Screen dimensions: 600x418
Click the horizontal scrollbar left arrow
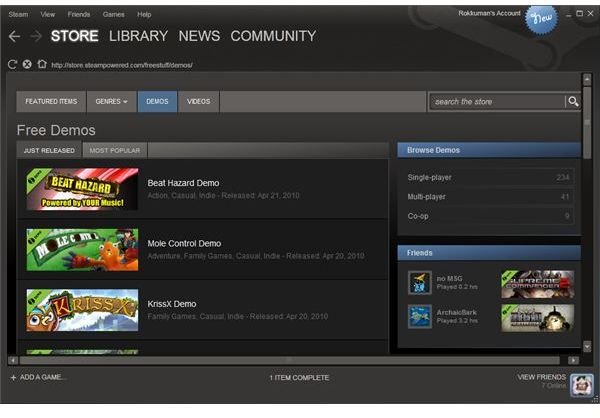tap(13, 361)
